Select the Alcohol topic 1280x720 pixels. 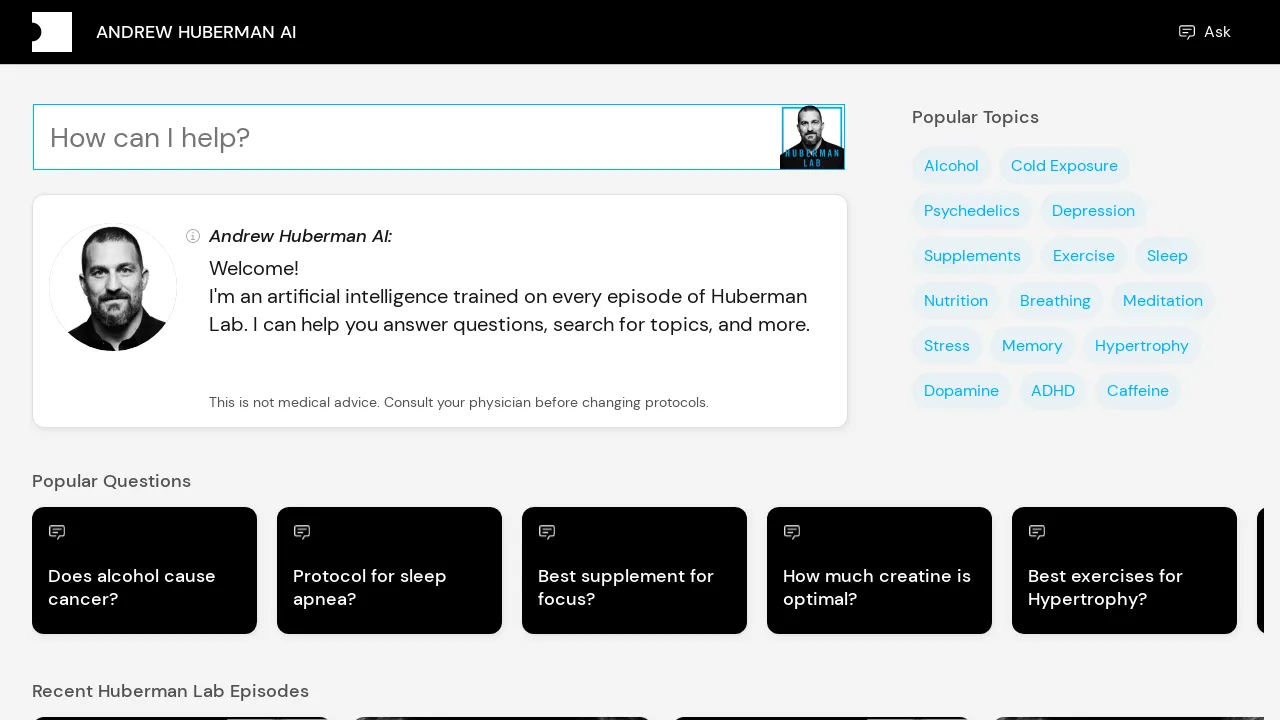pyautogui.click(x=951, y=166)
